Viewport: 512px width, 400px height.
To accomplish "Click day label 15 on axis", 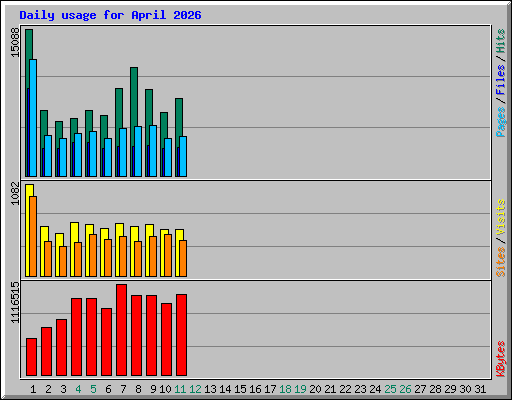I will pos(240,389).
